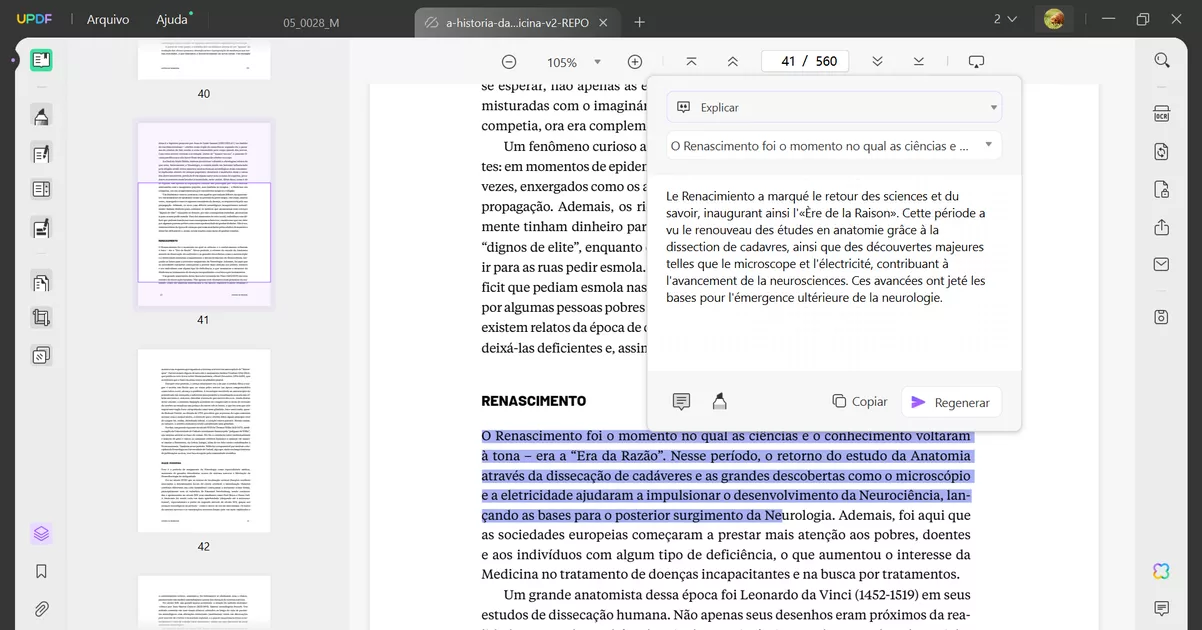
Task: Toggle the page thumbnails panel
Action: click(40, 533)
